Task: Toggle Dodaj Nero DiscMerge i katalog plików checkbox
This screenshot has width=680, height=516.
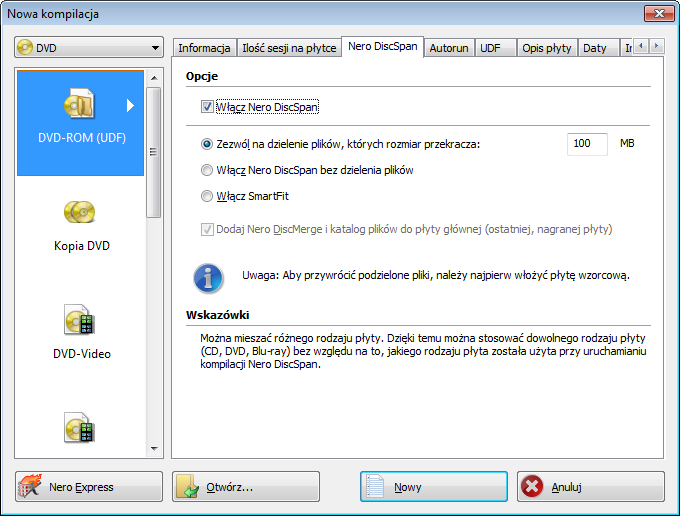Action: [207, 229]
